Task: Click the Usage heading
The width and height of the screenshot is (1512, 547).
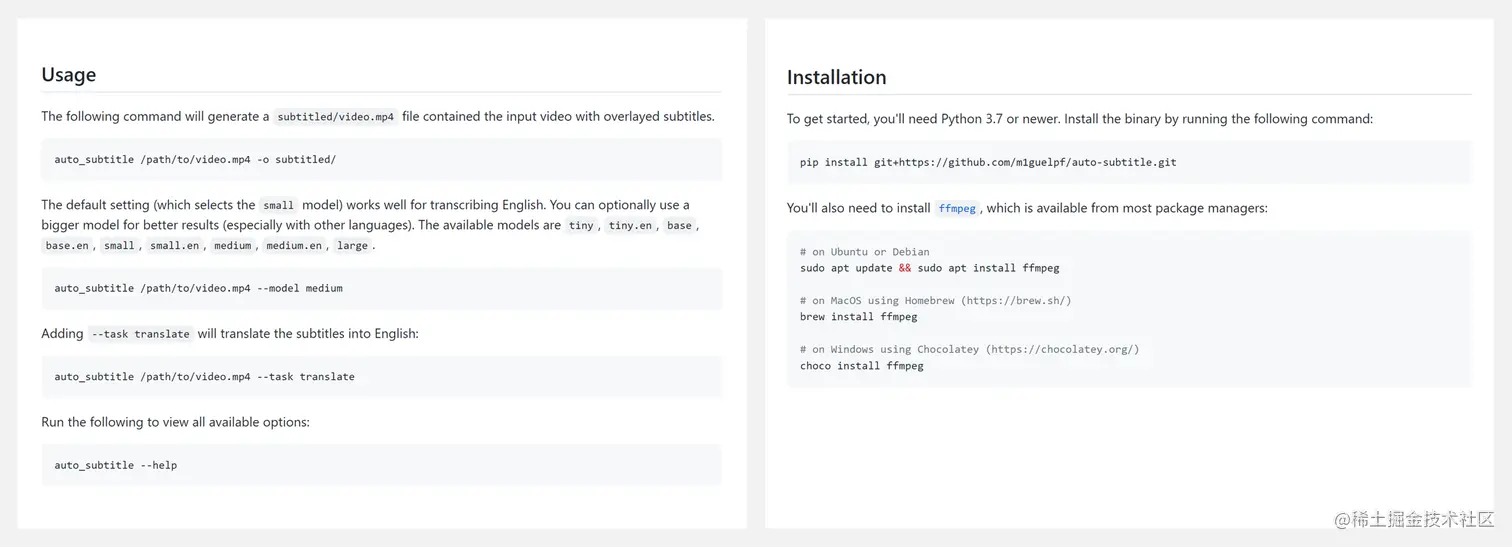Action: pos(68,74)
